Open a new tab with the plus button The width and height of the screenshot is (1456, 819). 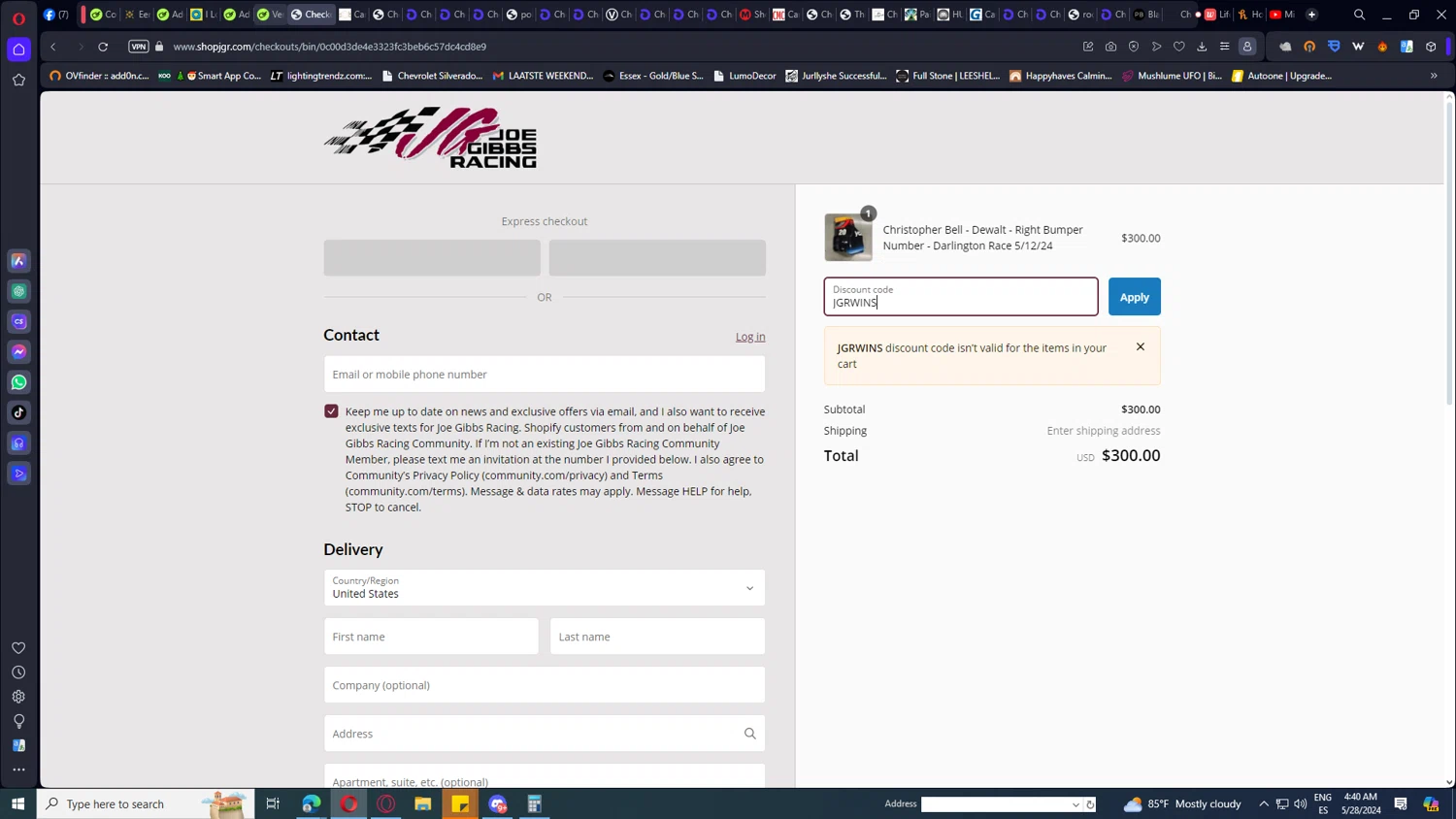coord(1312,15)
